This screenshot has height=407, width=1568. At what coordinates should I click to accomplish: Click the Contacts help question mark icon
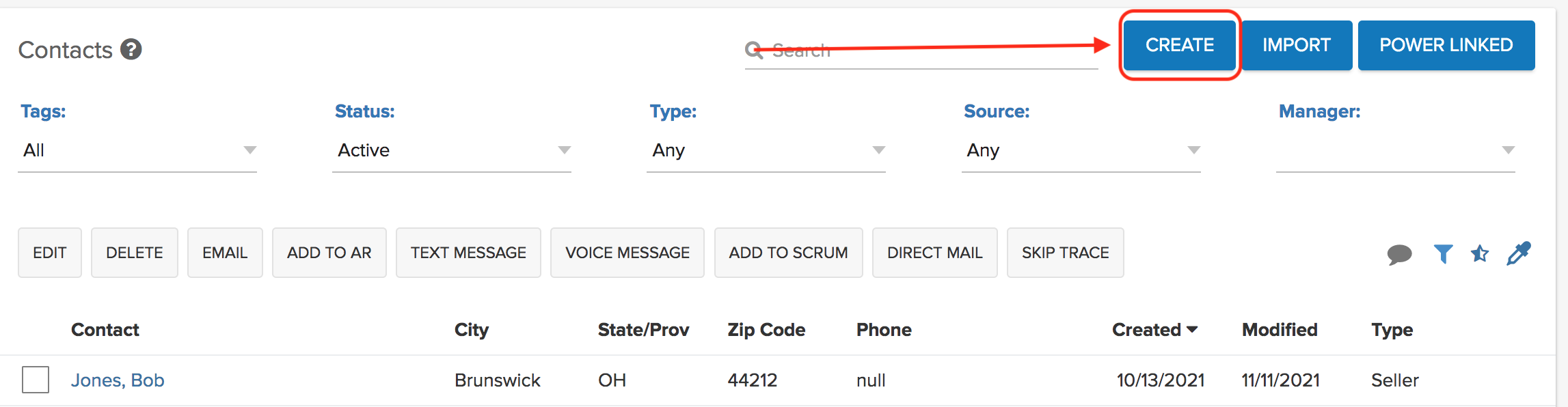pyautogui.click(x=131, y=49)
